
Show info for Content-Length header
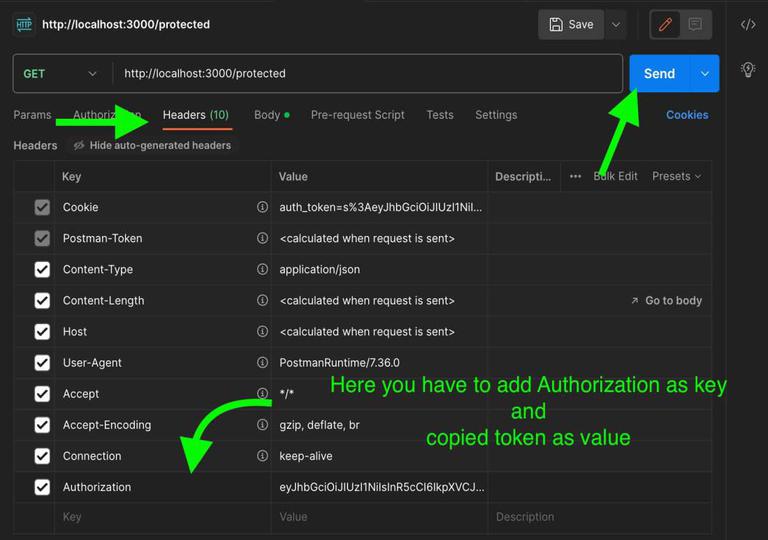[263, 300]
